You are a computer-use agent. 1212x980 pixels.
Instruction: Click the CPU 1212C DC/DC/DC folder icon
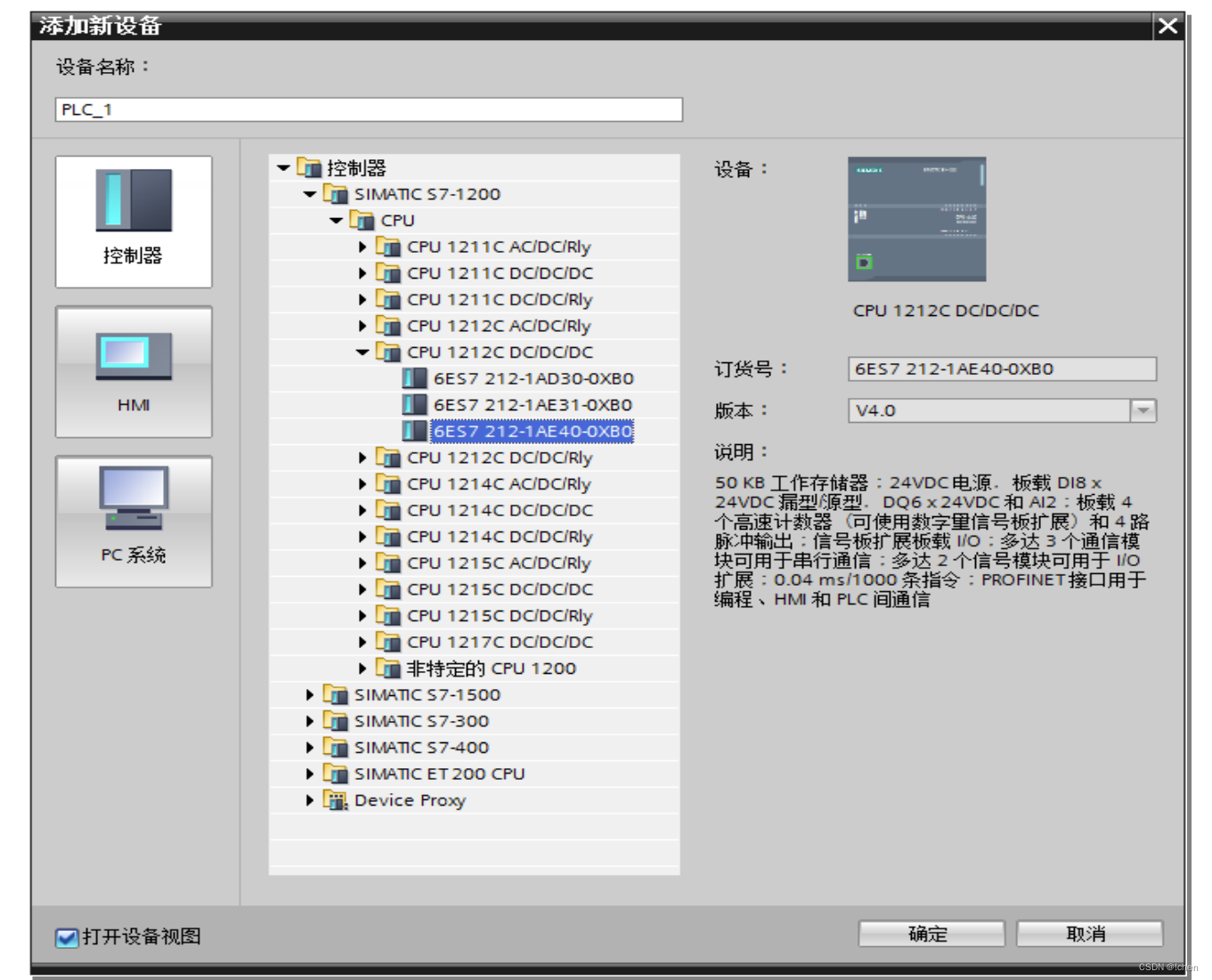(x=388, y=352)
